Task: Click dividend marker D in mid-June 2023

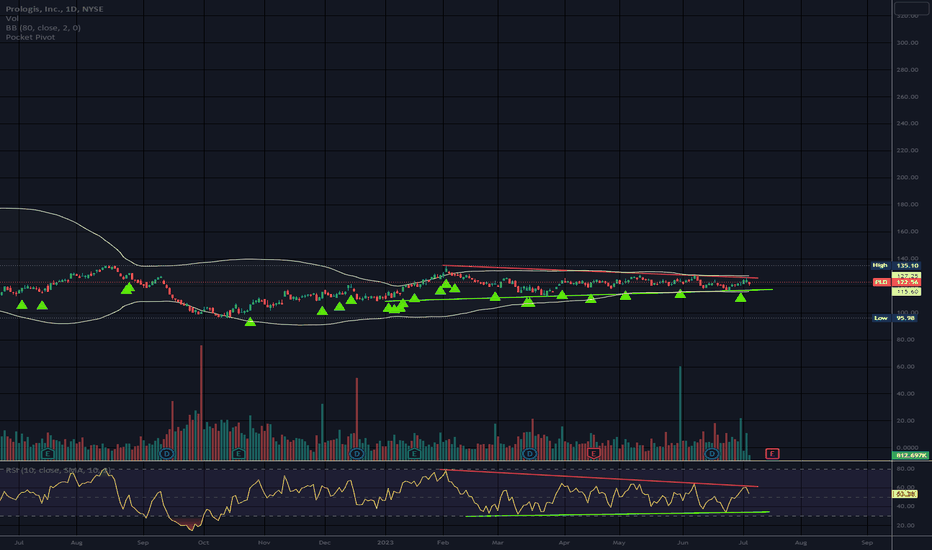Action: click(x=712, y=454)
